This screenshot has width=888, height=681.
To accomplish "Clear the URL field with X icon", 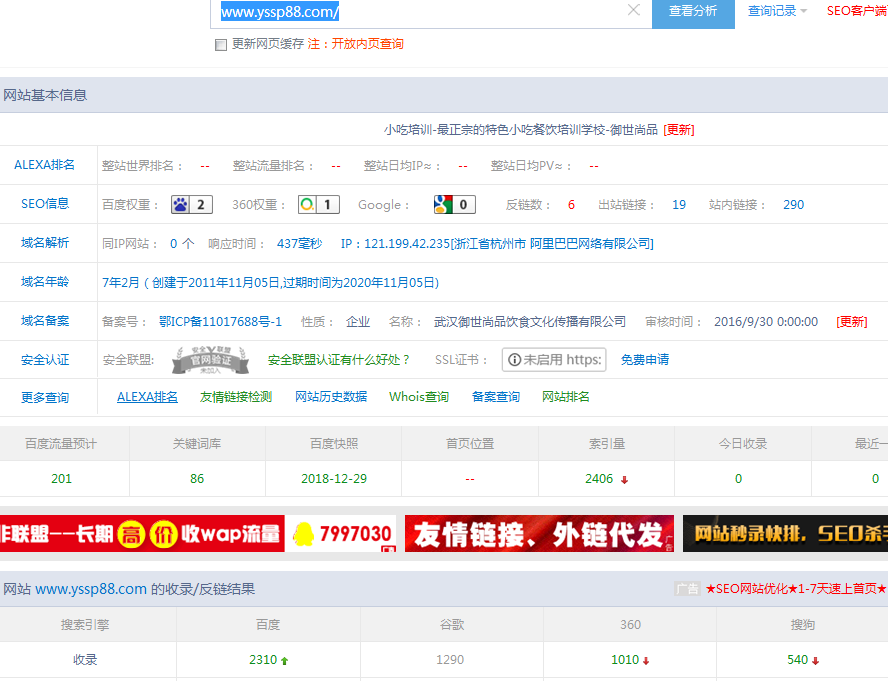I will [633, 11].
